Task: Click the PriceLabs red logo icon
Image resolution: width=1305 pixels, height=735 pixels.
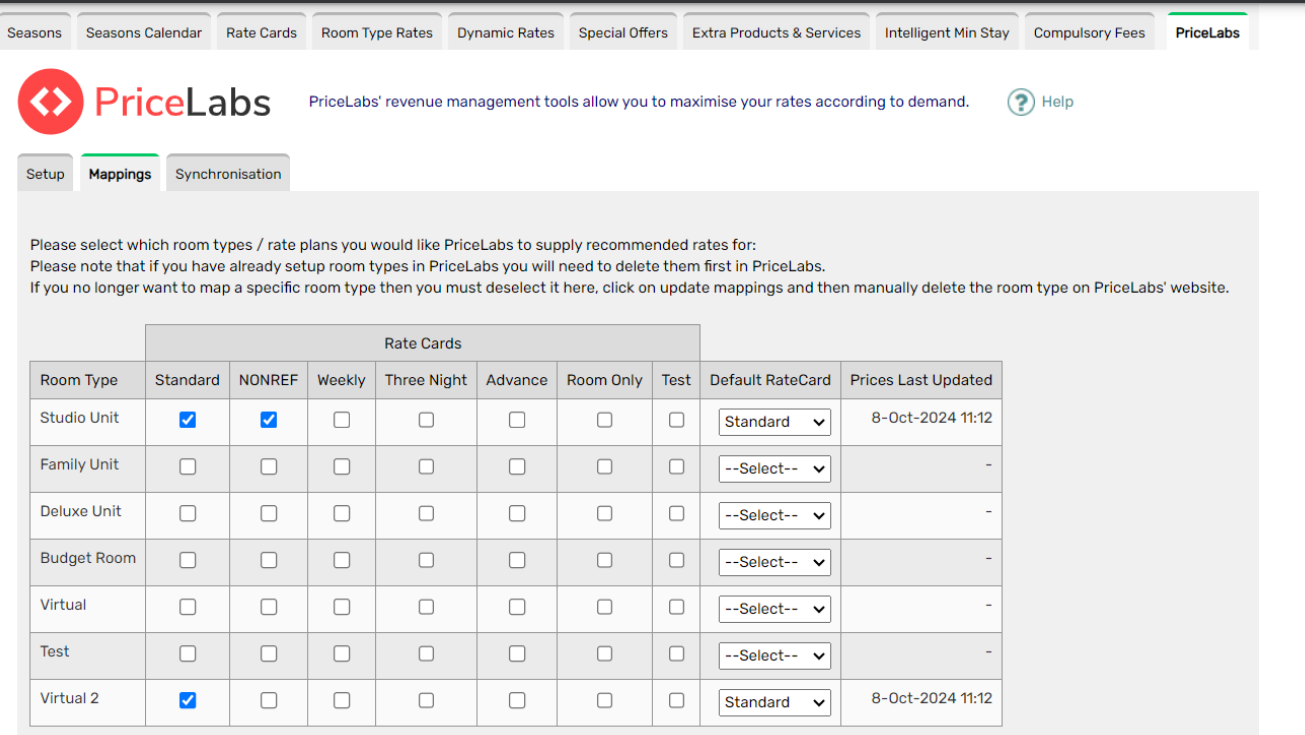Action: pos(51,102)
